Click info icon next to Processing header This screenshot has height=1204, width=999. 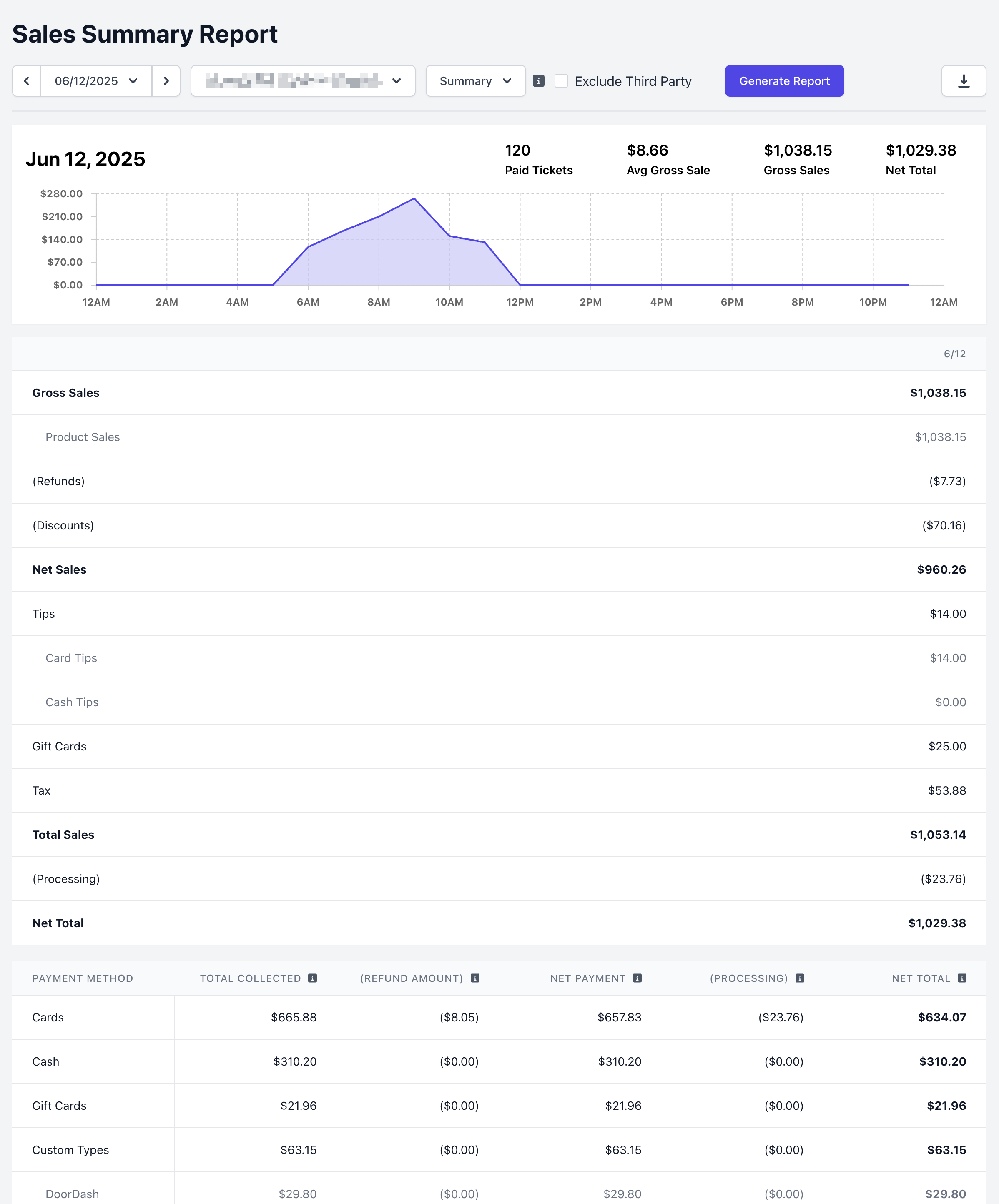(x=800, y=978)
